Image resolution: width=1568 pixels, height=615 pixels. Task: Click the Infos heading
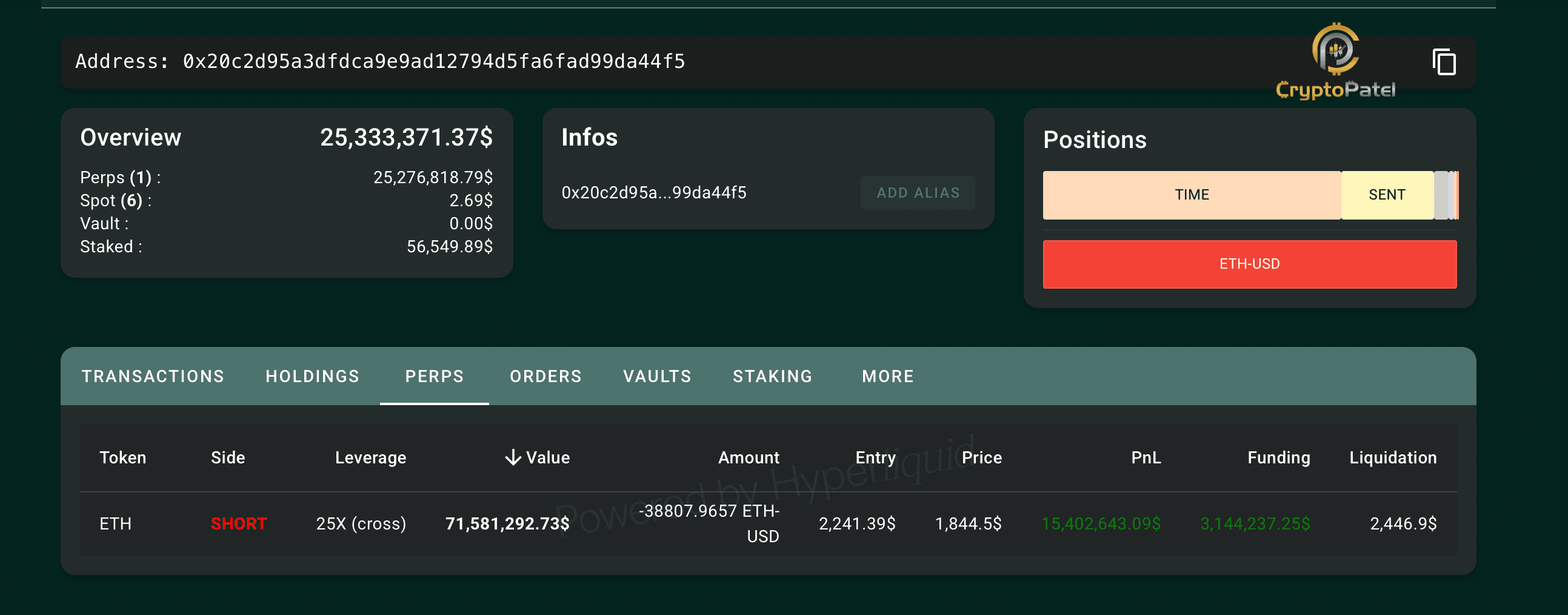[589, 138]
